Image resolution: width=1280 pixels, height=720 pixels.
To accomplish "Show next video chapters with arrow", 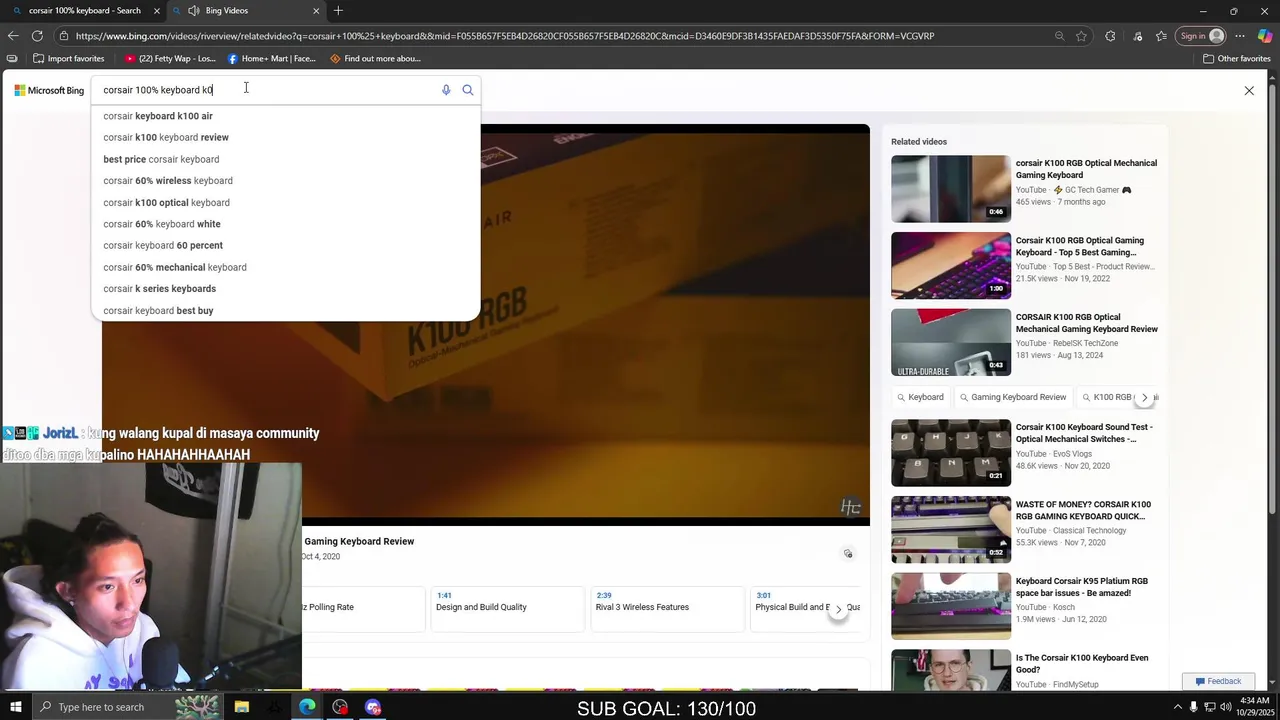I will (x=838, y=609).
